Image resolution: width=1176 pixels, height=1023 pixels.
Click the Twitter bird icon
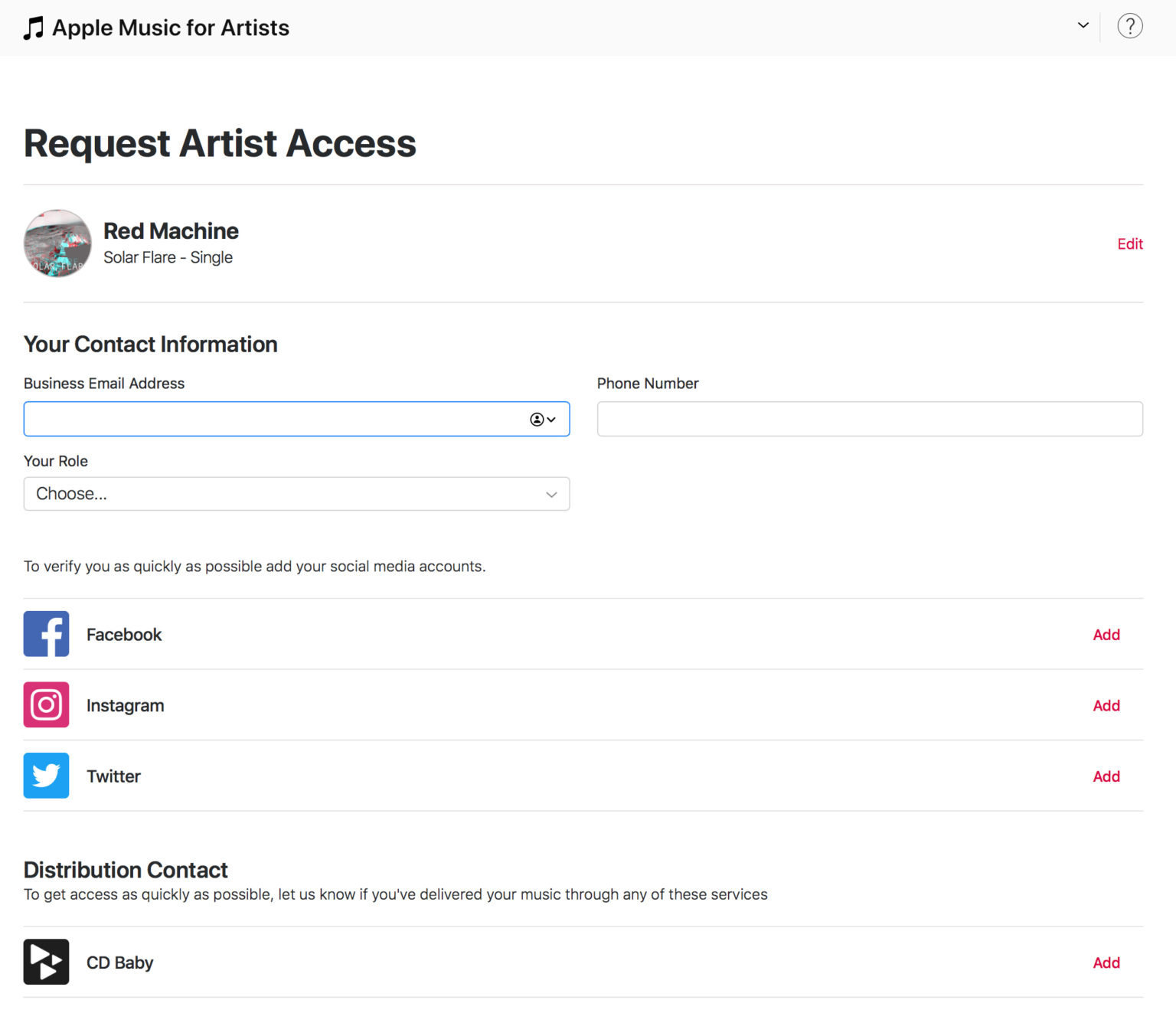46,776
